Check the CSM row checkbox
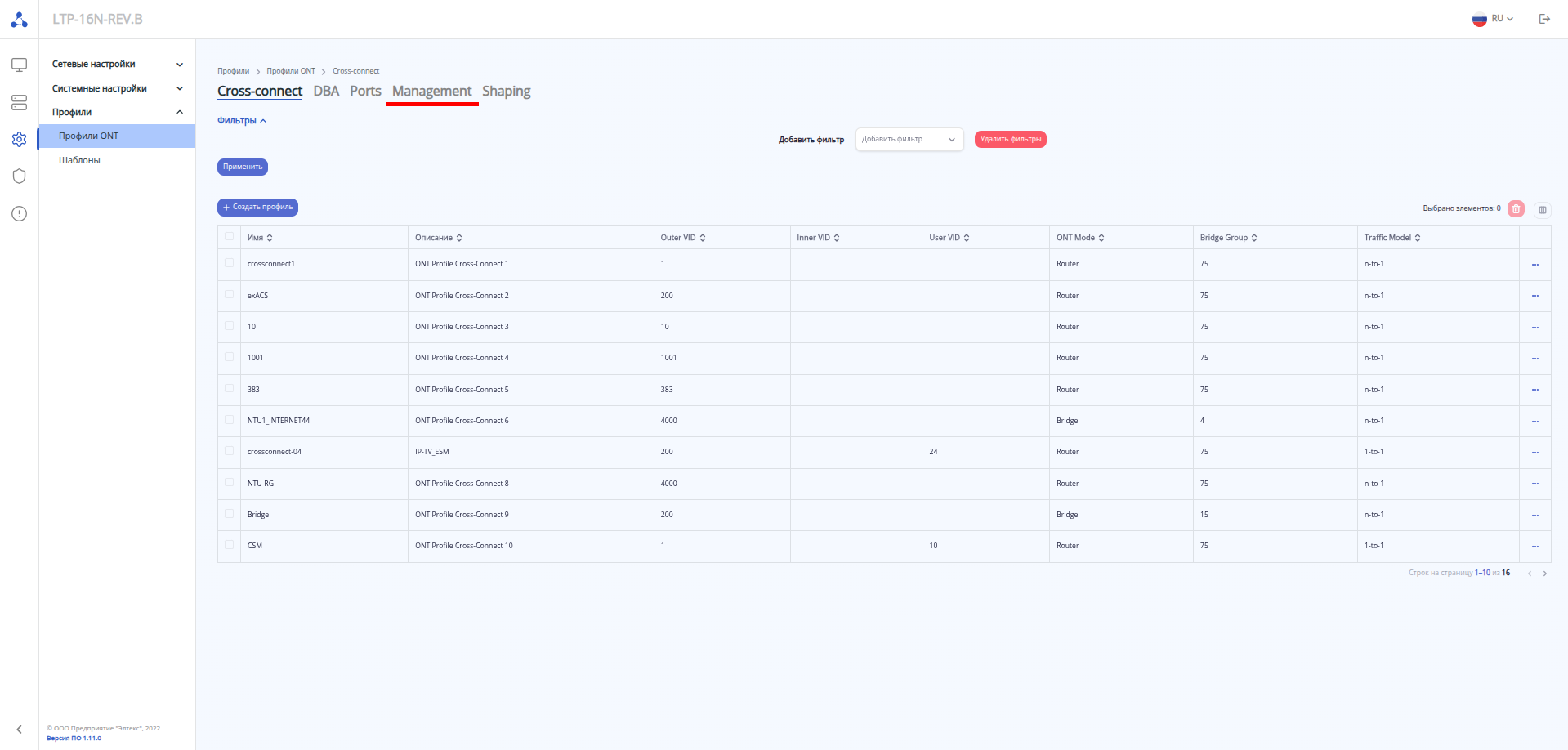 [x=229, y=545]
